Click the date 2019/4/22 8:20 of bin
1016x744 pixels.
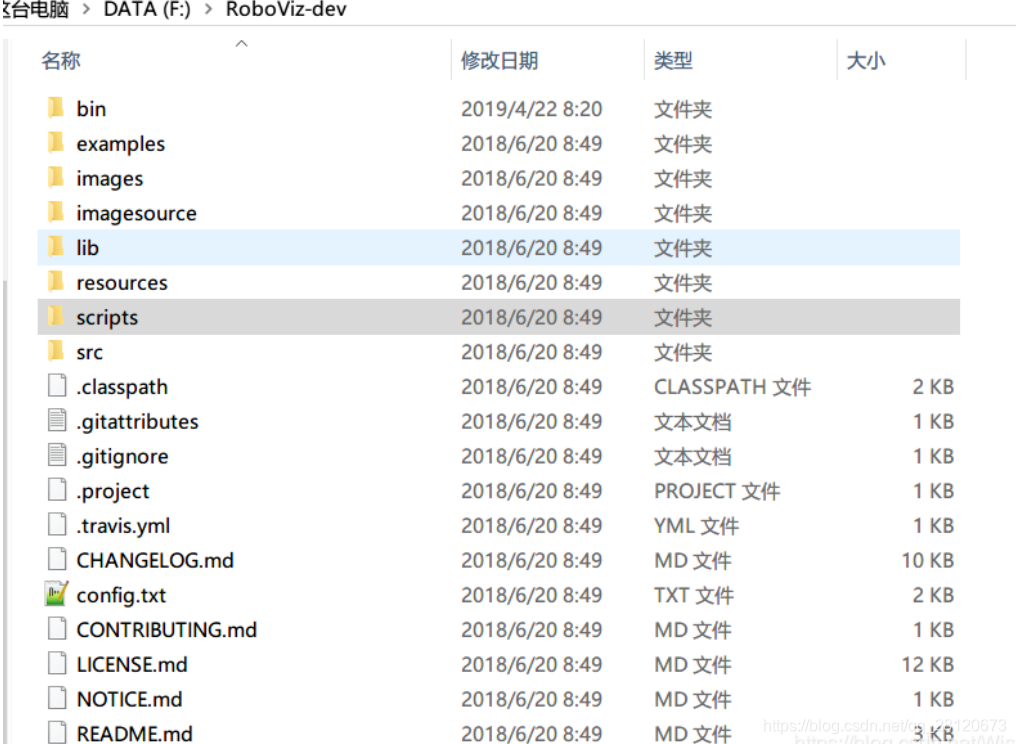point(531,108)
